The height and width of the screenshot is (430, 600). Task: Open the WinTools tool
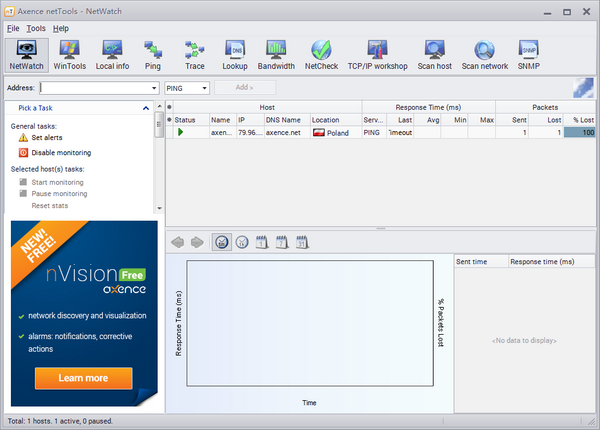pos(70,55)
